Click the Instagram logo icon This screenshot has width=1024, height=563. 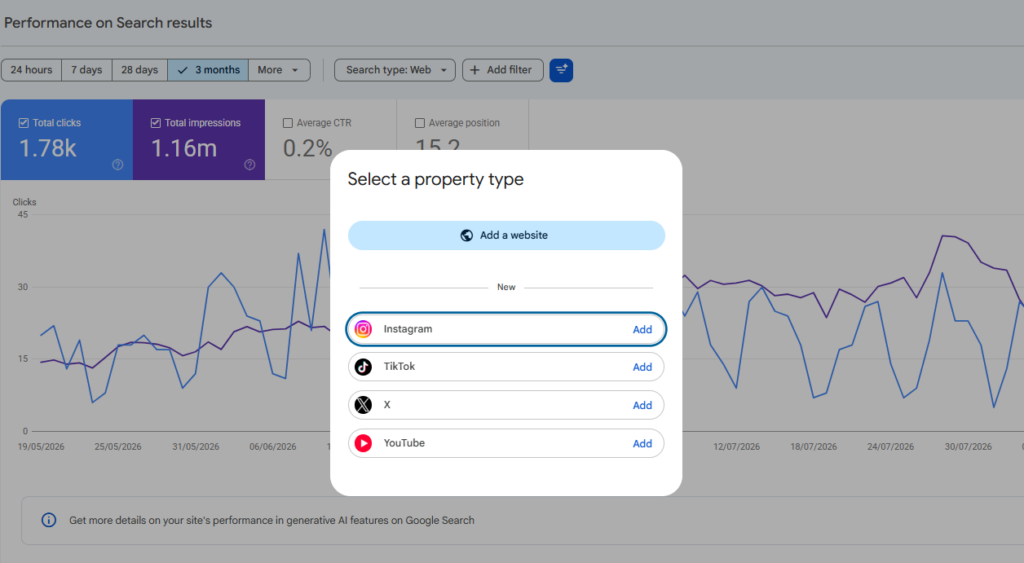(x=363, y=329)
